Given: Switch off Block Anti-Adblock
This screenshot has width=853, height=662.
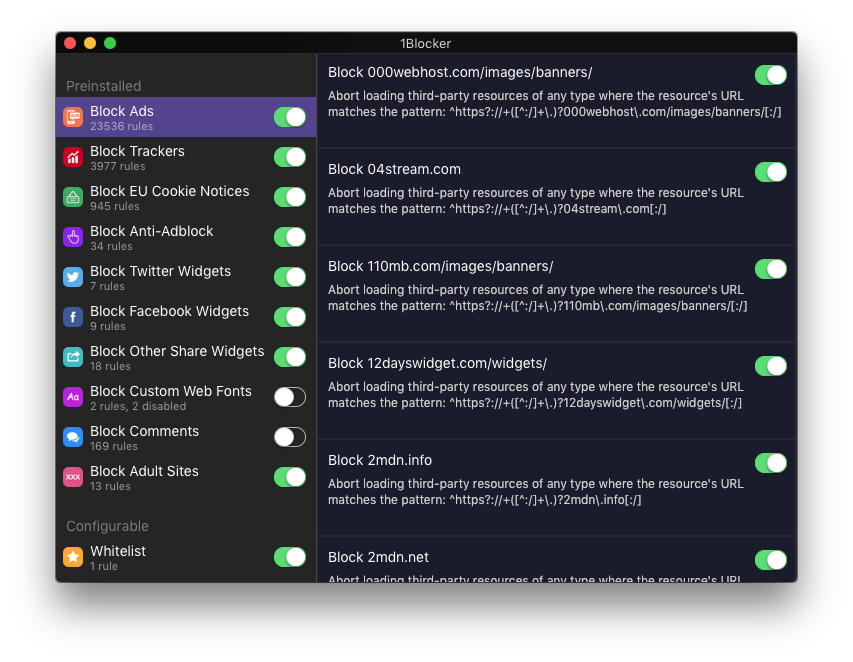Looking at the screenshot, I should (290, 237).
